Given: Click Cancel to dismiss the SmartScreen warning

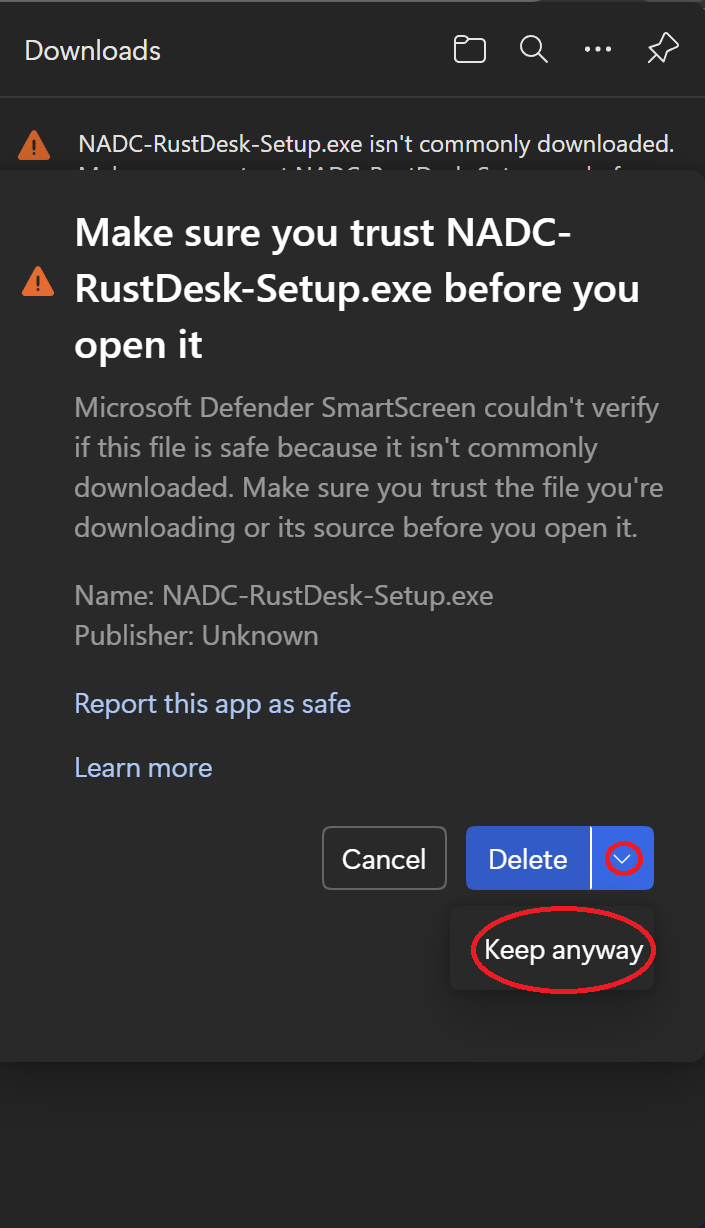Looking at the screenshot, I should coord(384,858).
